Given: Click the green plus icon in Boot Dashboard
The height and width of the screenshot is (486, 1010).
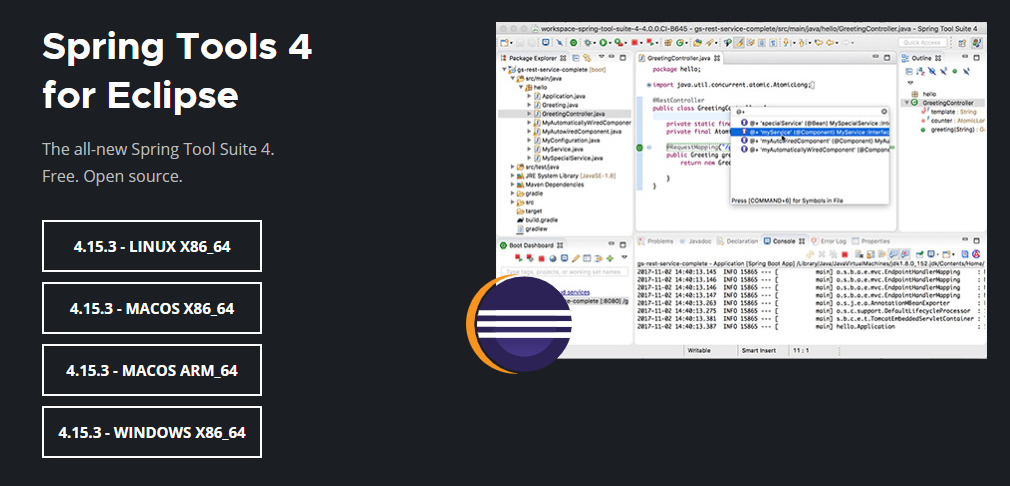Looking at the screenshot, I should (x=610, y=258).
